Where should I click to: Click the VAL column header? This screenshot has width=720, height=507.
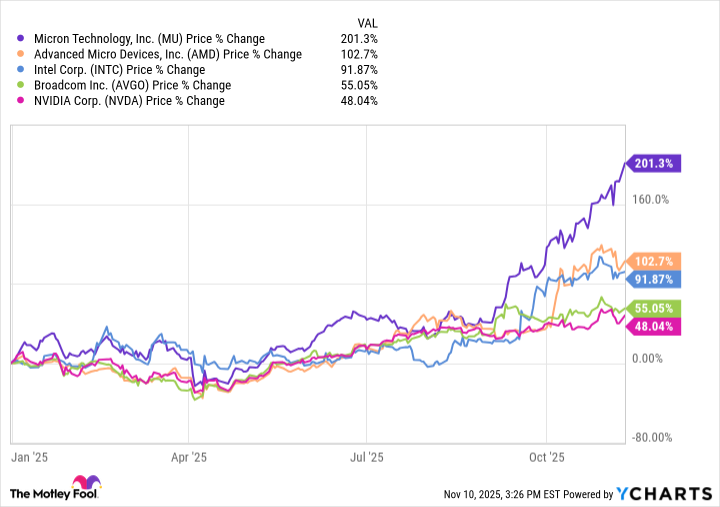[367, 23]
